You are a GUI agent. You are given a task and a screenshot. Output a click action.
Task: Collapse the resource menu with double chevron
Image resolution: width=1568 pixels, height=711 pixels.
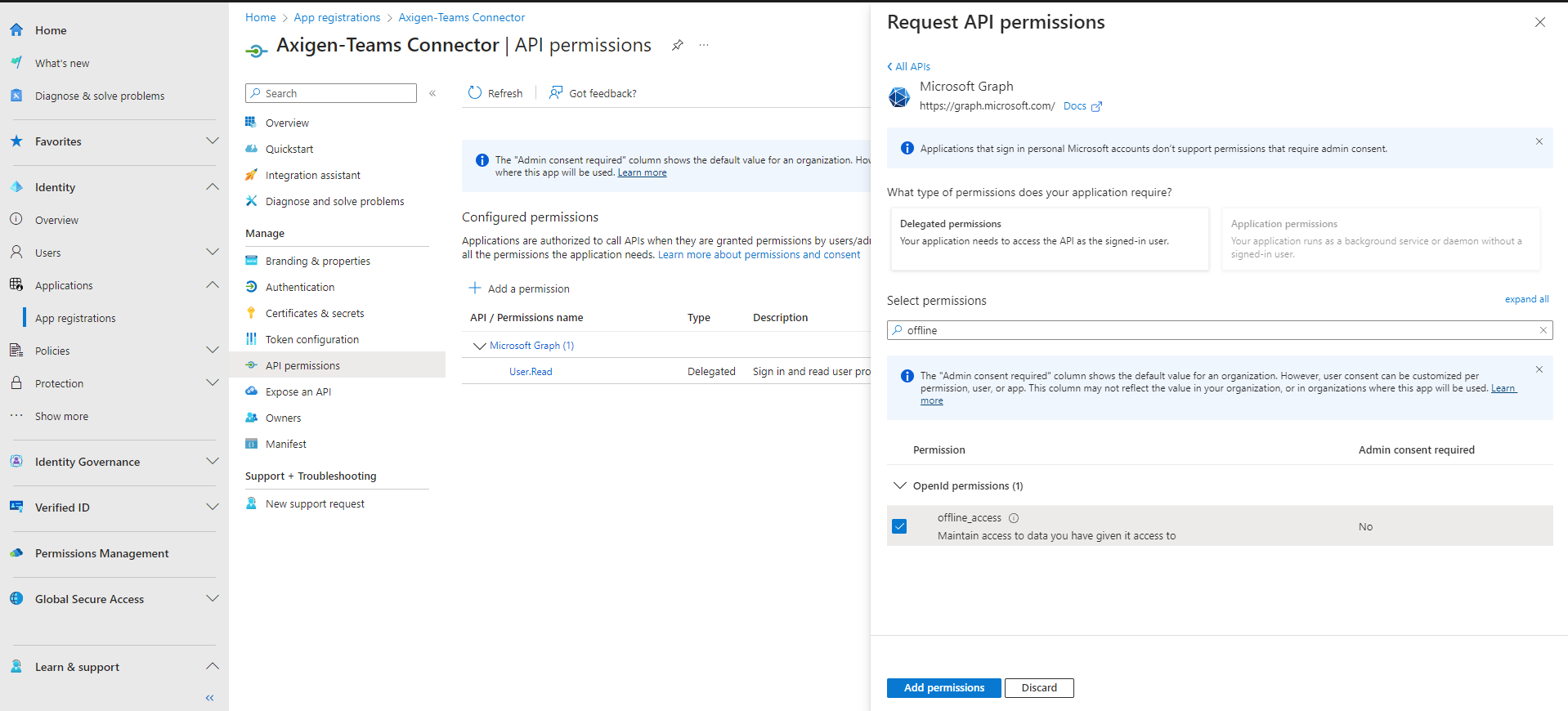click(432, 93)
